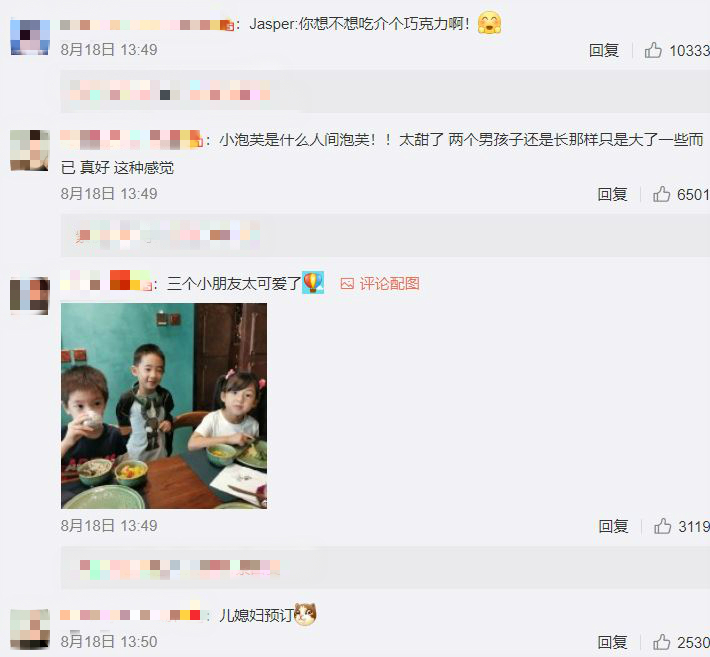The width and height of the screenshot is (710, 657).
Task: Open avatar of the 三个小朋友 commenter
Action: 30,296
